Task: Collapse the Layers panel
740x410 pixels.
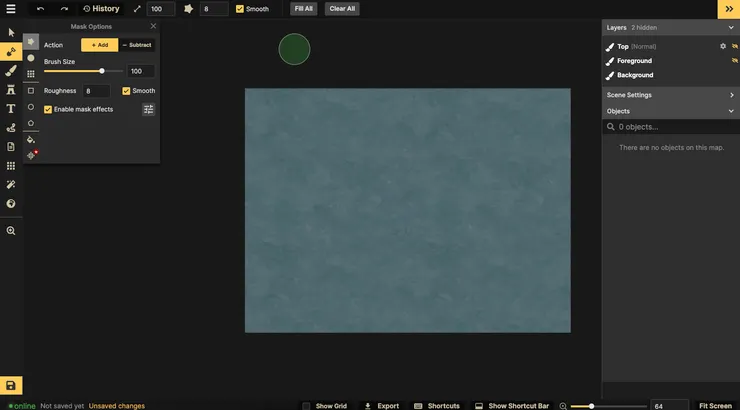Action: point(731,28)
